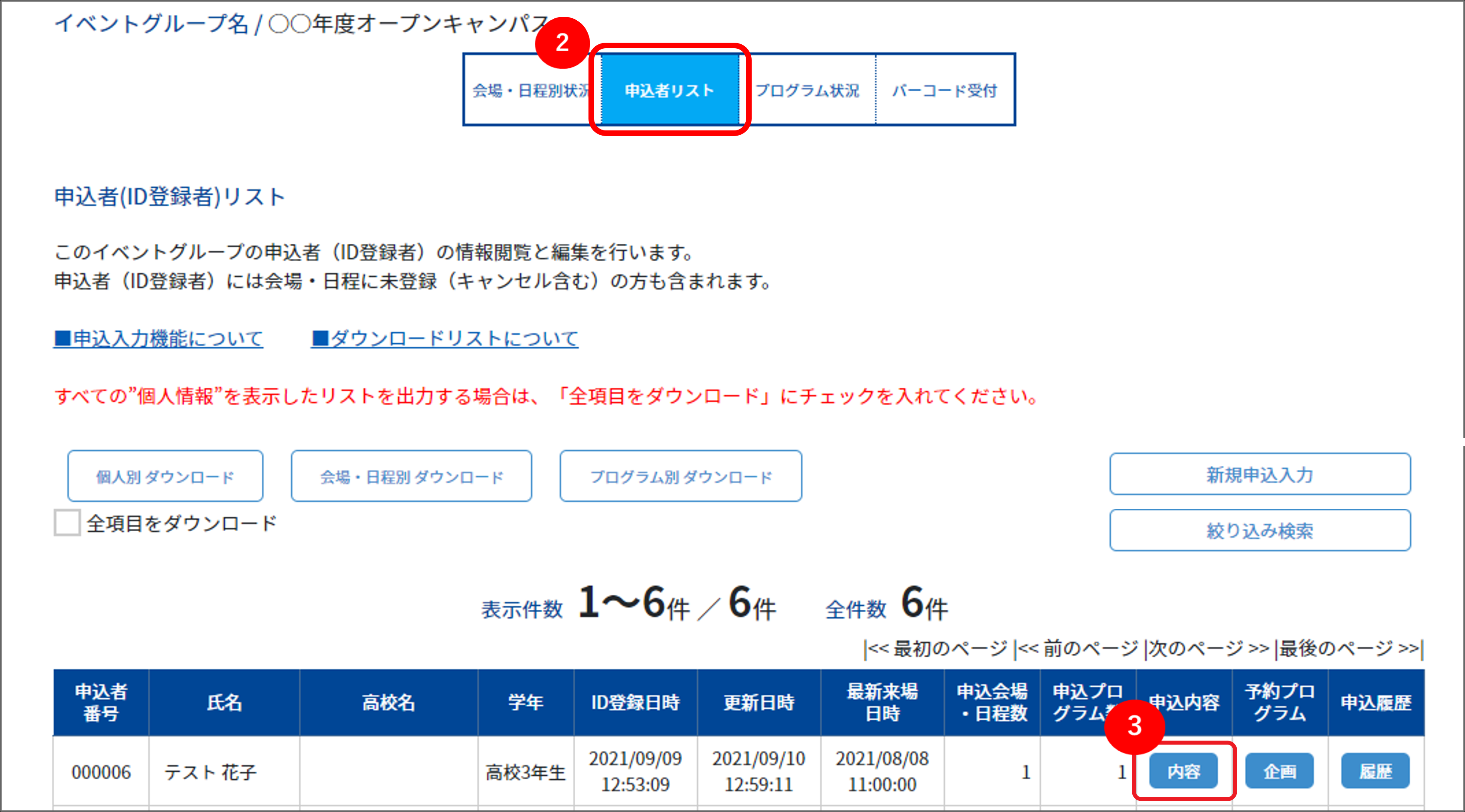Open the ダウンロードリストについて link

444,338
